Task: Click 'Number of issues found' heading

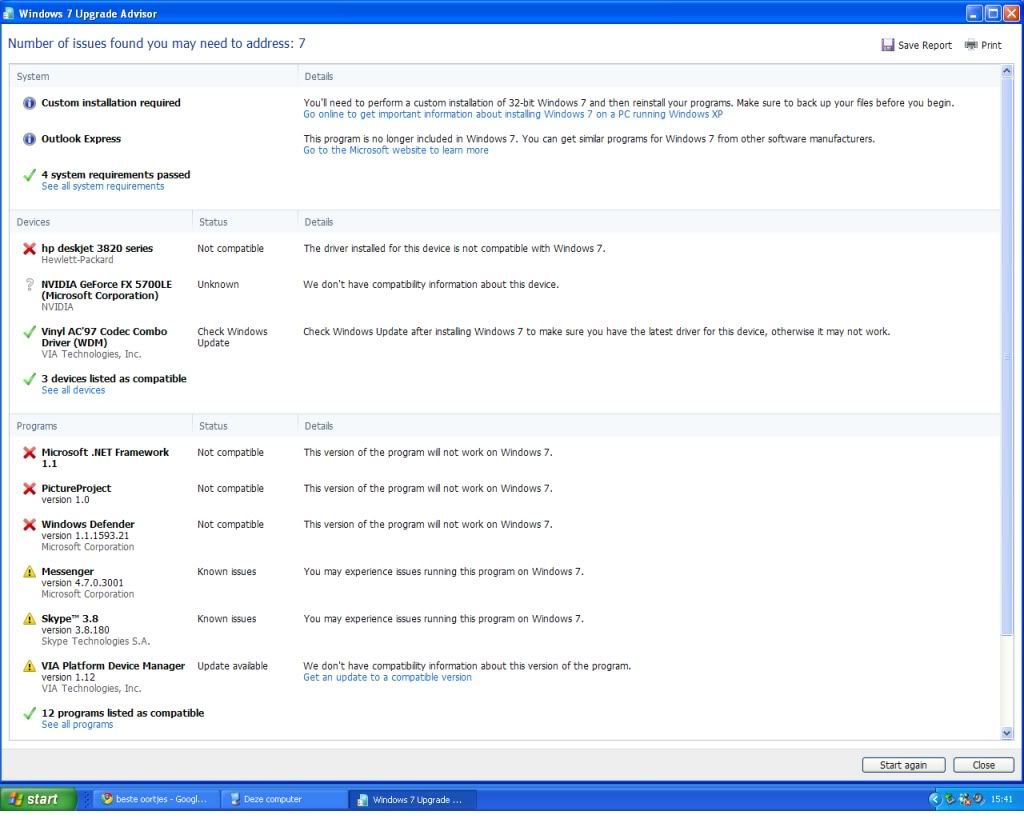Action: point(157,43)
